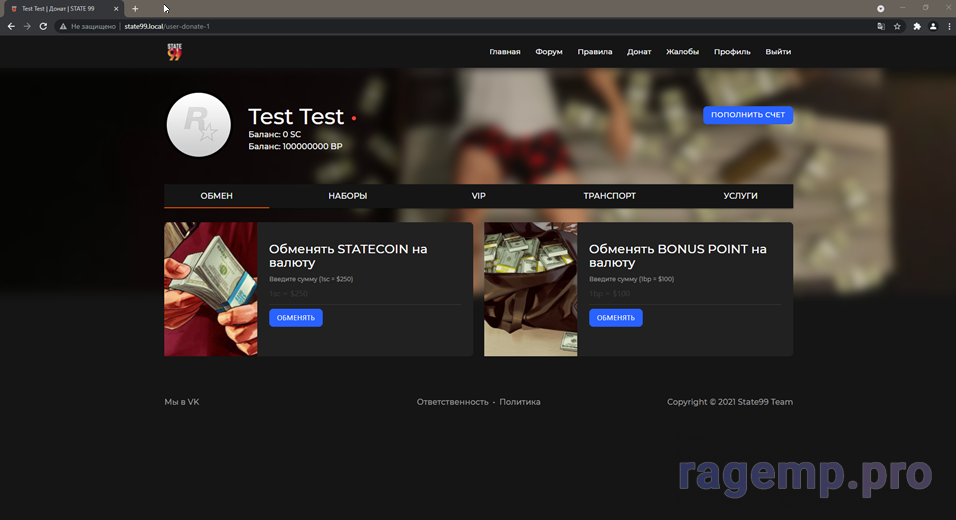Reload the page with browser refresh icon
Viewport: 956px width, 520px height.
click(x=43, y=26)
